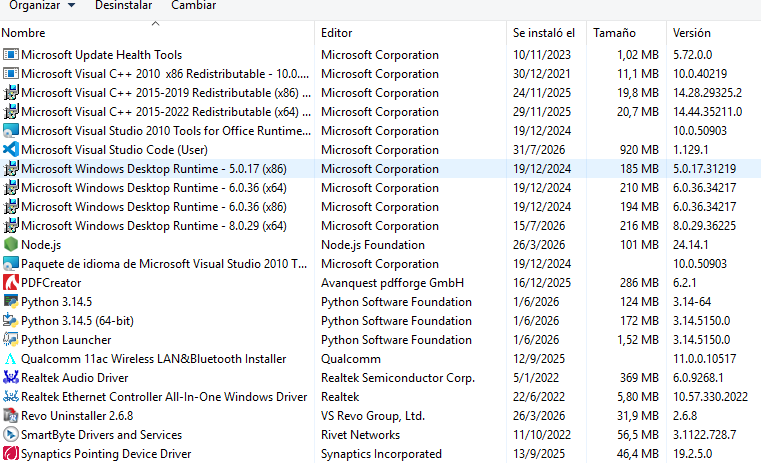Click the version number 14.44.35211.0

click(x=707, y=111)
